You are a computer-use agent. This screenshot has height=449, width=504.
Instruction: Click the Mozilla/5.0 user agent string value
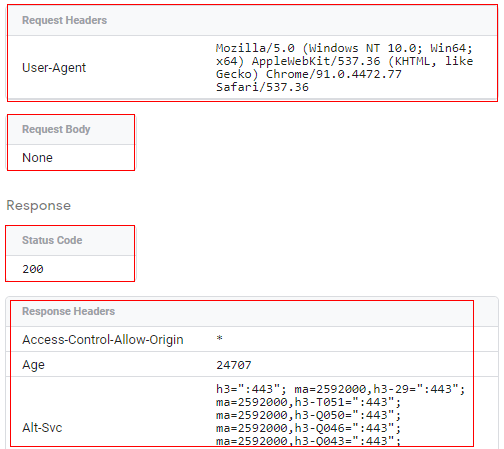344,68
